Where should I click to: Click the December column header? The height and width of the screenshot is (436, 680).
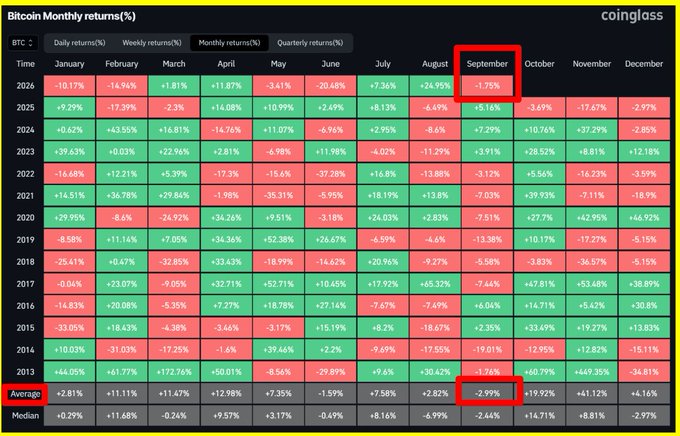(644, 64)
